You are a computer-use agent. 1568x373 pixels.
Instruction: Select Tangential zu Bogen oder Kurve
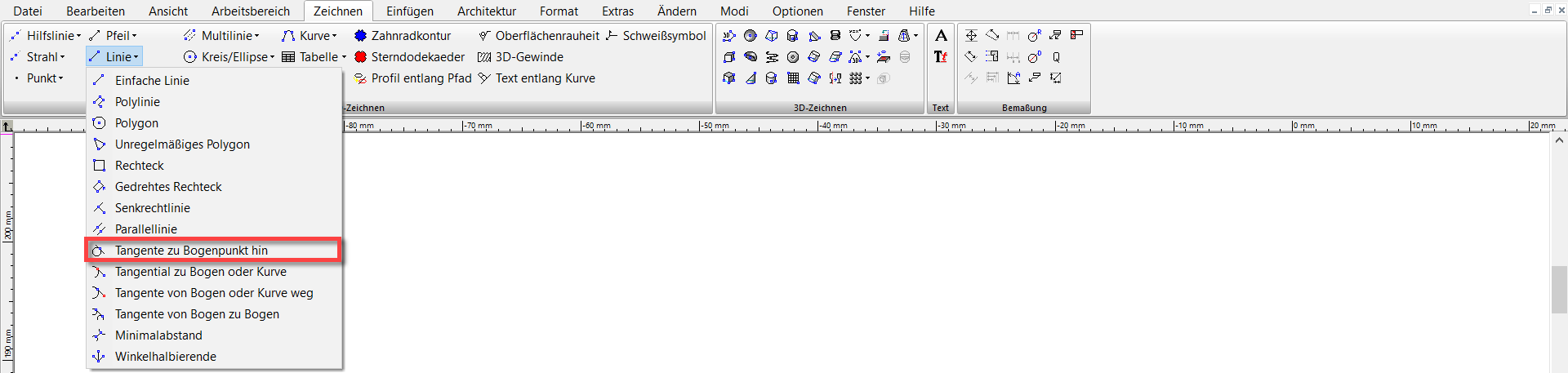click(x=214, y=271)
